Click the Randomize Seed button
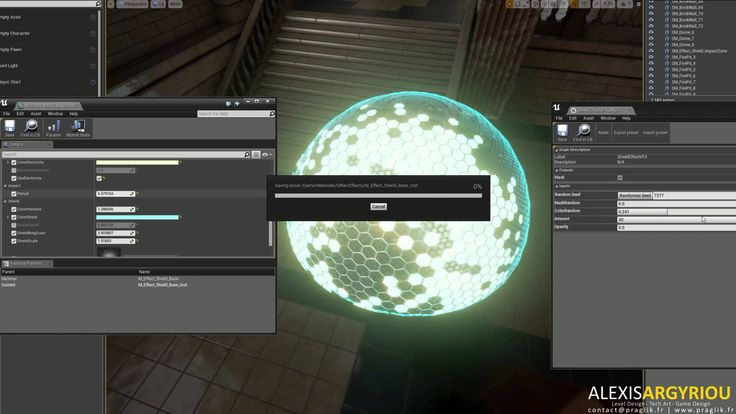Viewport: 736px width, 414px height. click(x=635, y=195)
